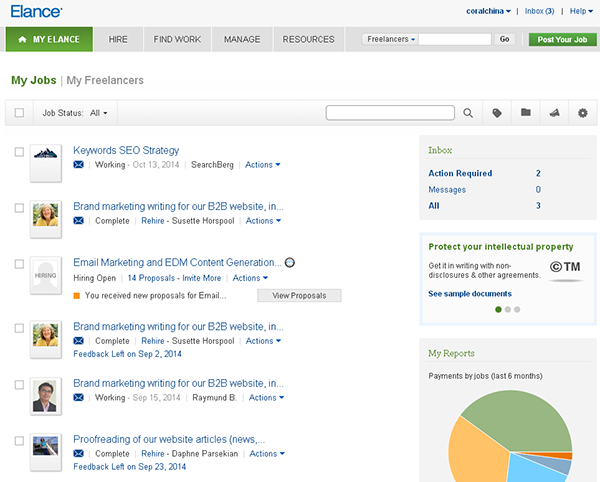The width and height of the screenshot is (600, 482).
Task: Click the Elance logo
Action: tap(36, 11)
